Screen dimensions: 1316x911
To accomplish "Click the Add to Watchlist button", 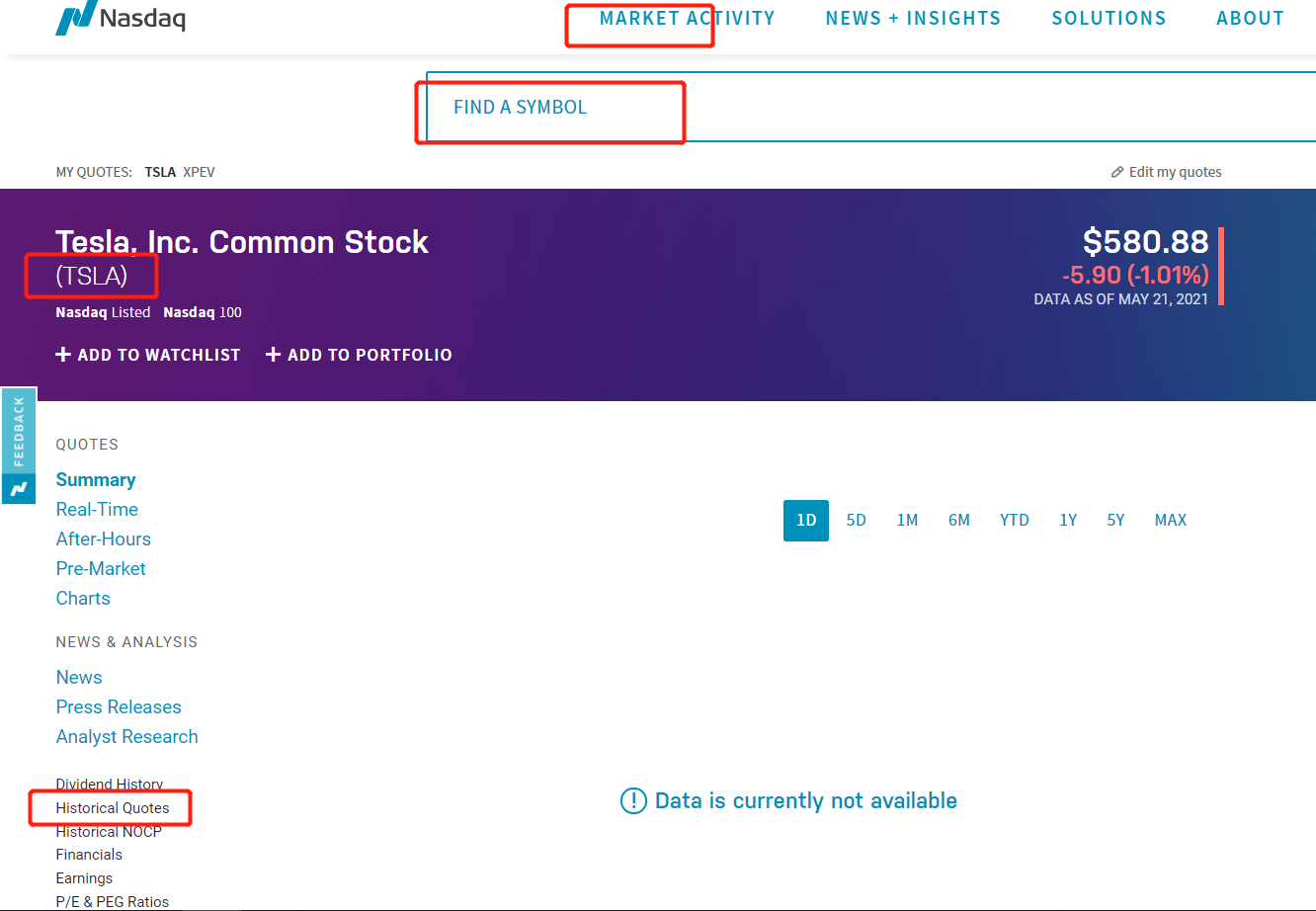I will (148, 355).
